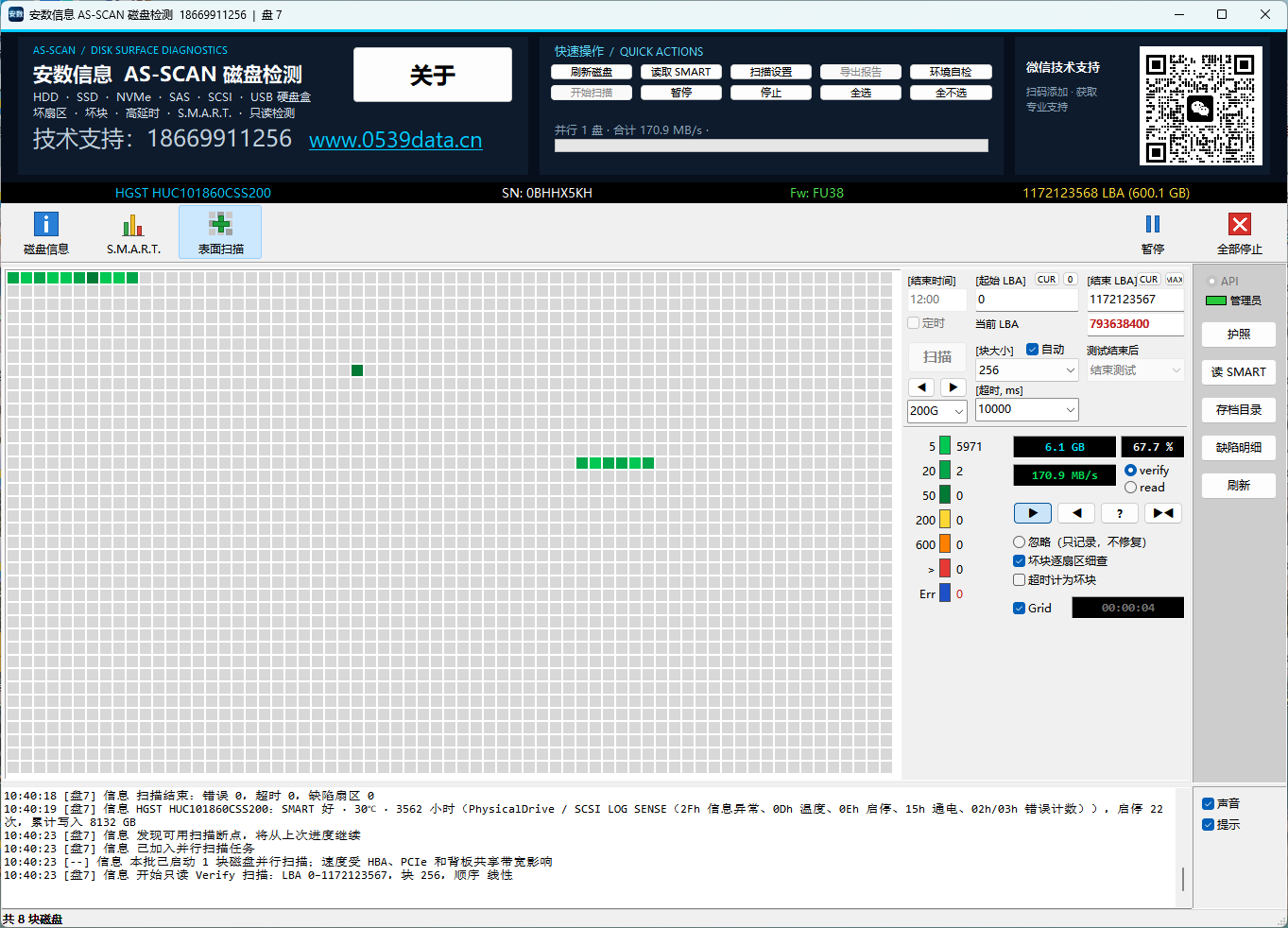
Task: Click the 关于 about button
Action: [x=433, y=75]
